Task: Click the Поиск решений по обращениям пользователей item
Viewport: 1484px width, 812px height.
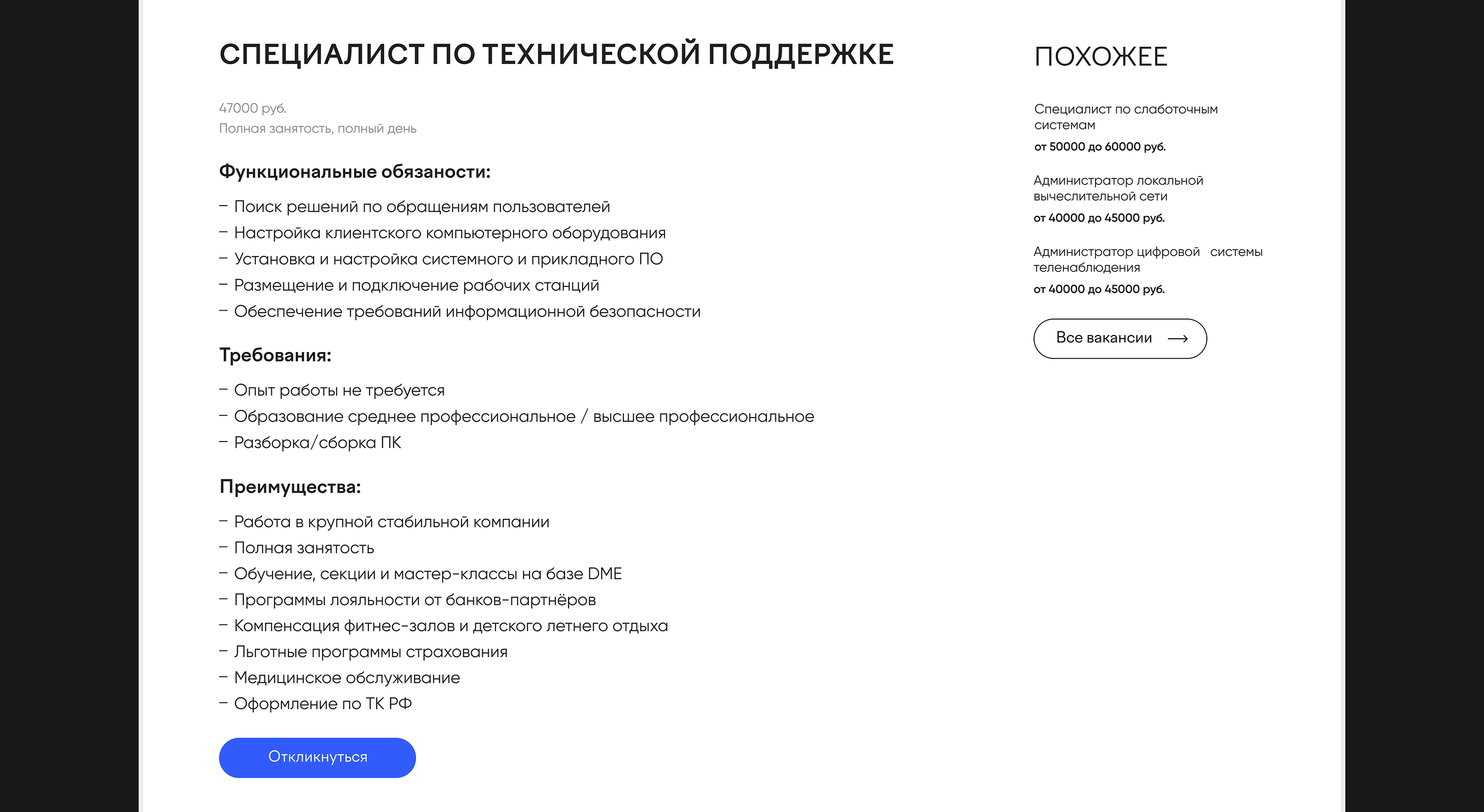Action: (x=422, y=207)
